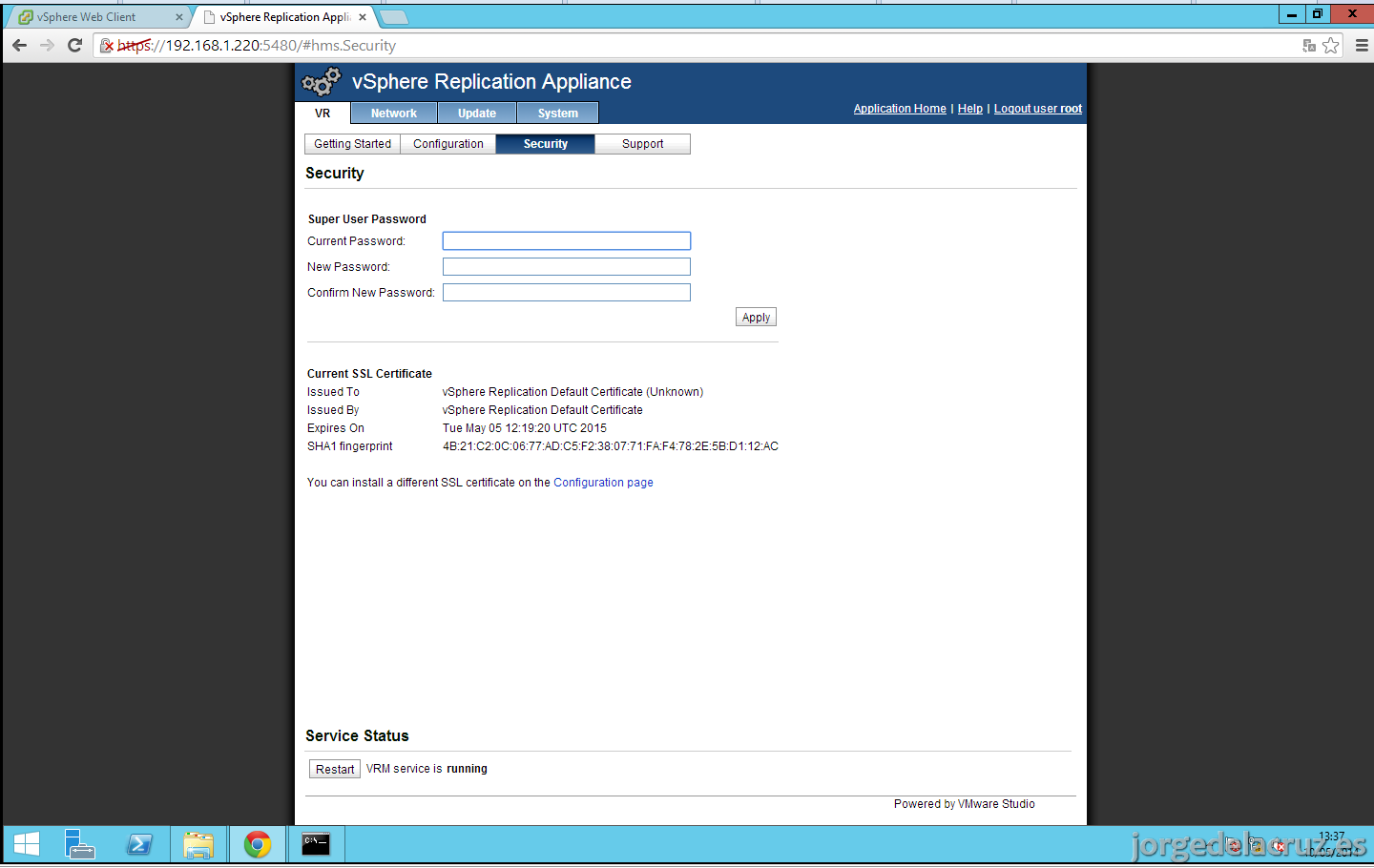Click the 'VRM service is running' status text

tap(427, 769)
